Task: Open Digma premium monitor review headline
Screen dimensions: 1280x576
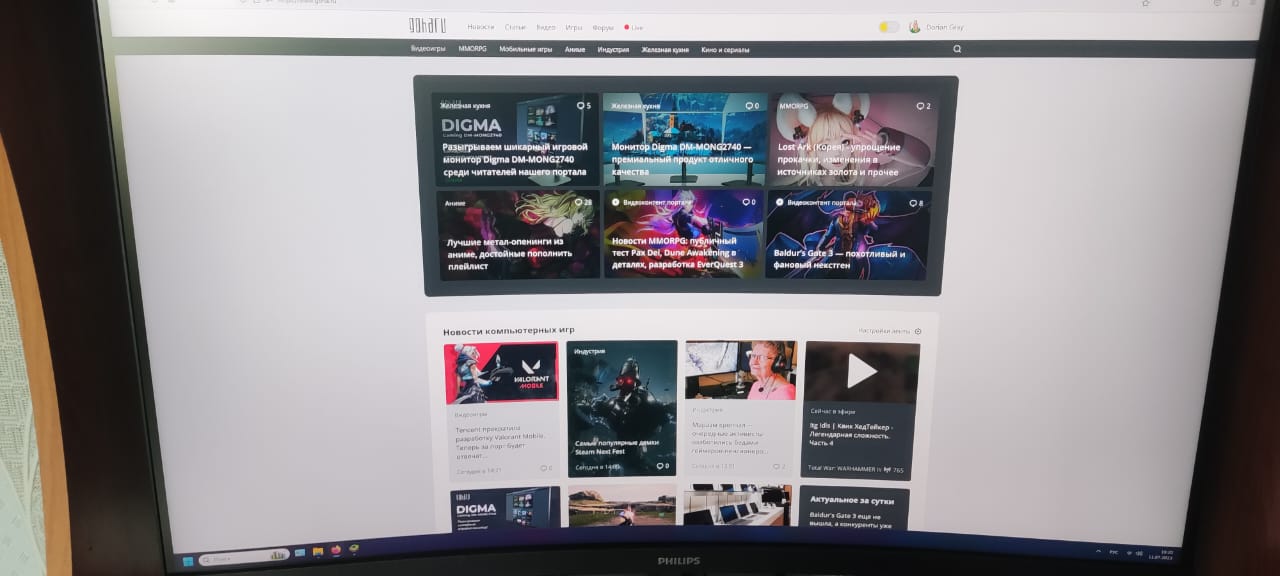Action: 681,159
